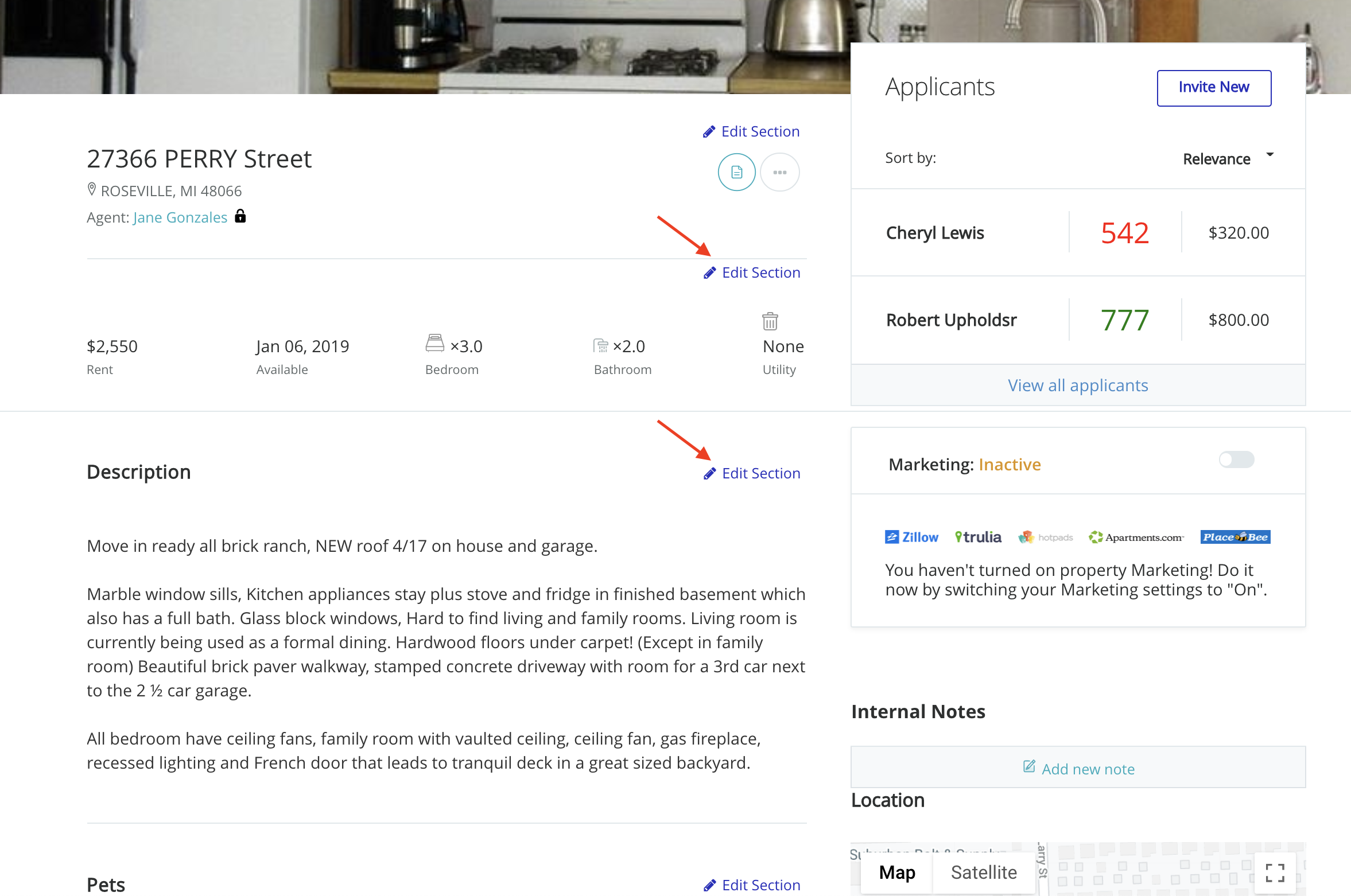Open View all applicants link

[x=1077, y=385]
